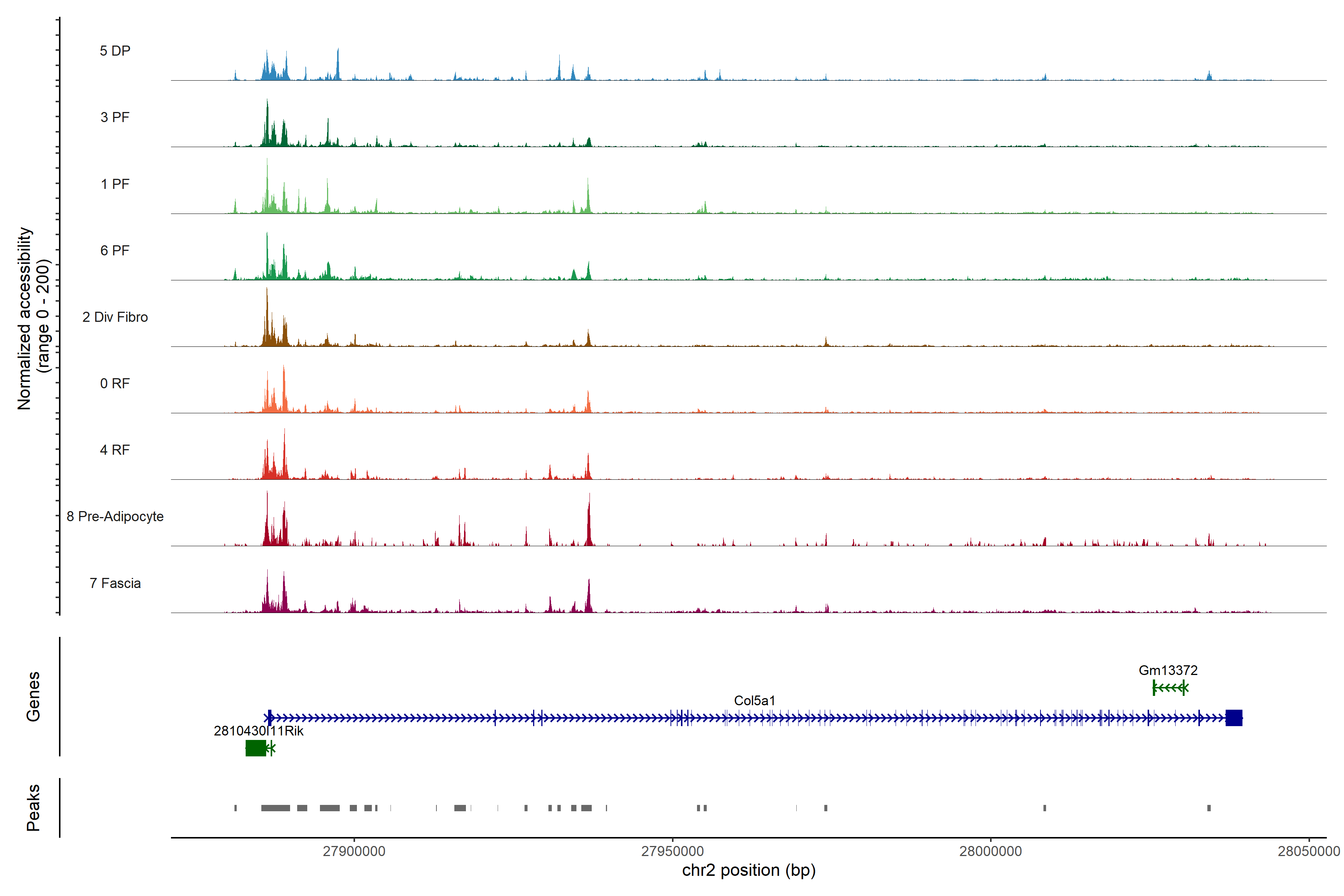Image resolution: width=1344 pixels, height=896 pixels.
Task: Click the 27950000 axis tick label
Action: (673, 851)
